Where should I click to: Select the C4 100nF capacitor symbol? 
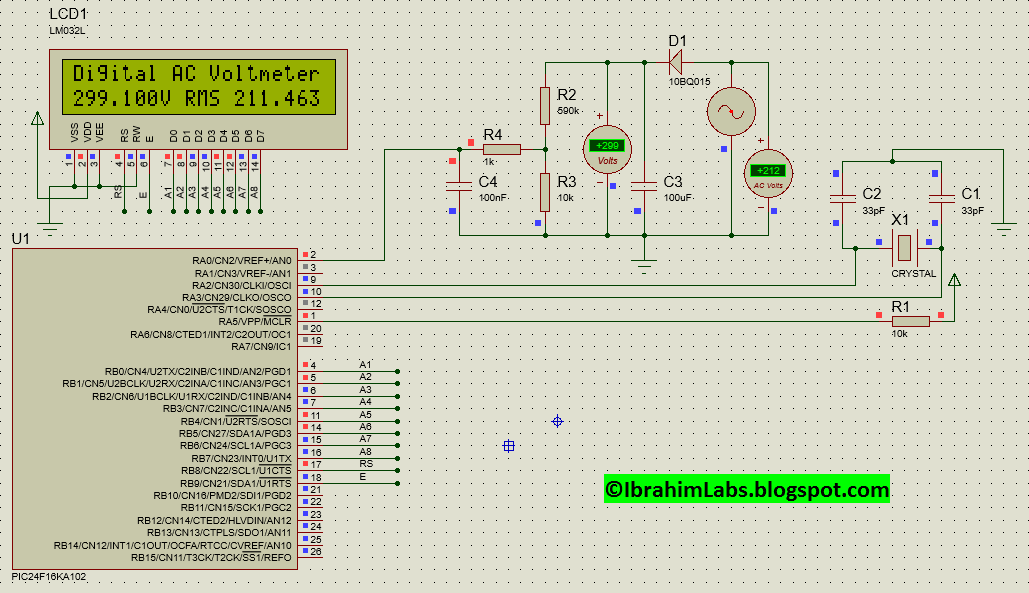(459, 186)
